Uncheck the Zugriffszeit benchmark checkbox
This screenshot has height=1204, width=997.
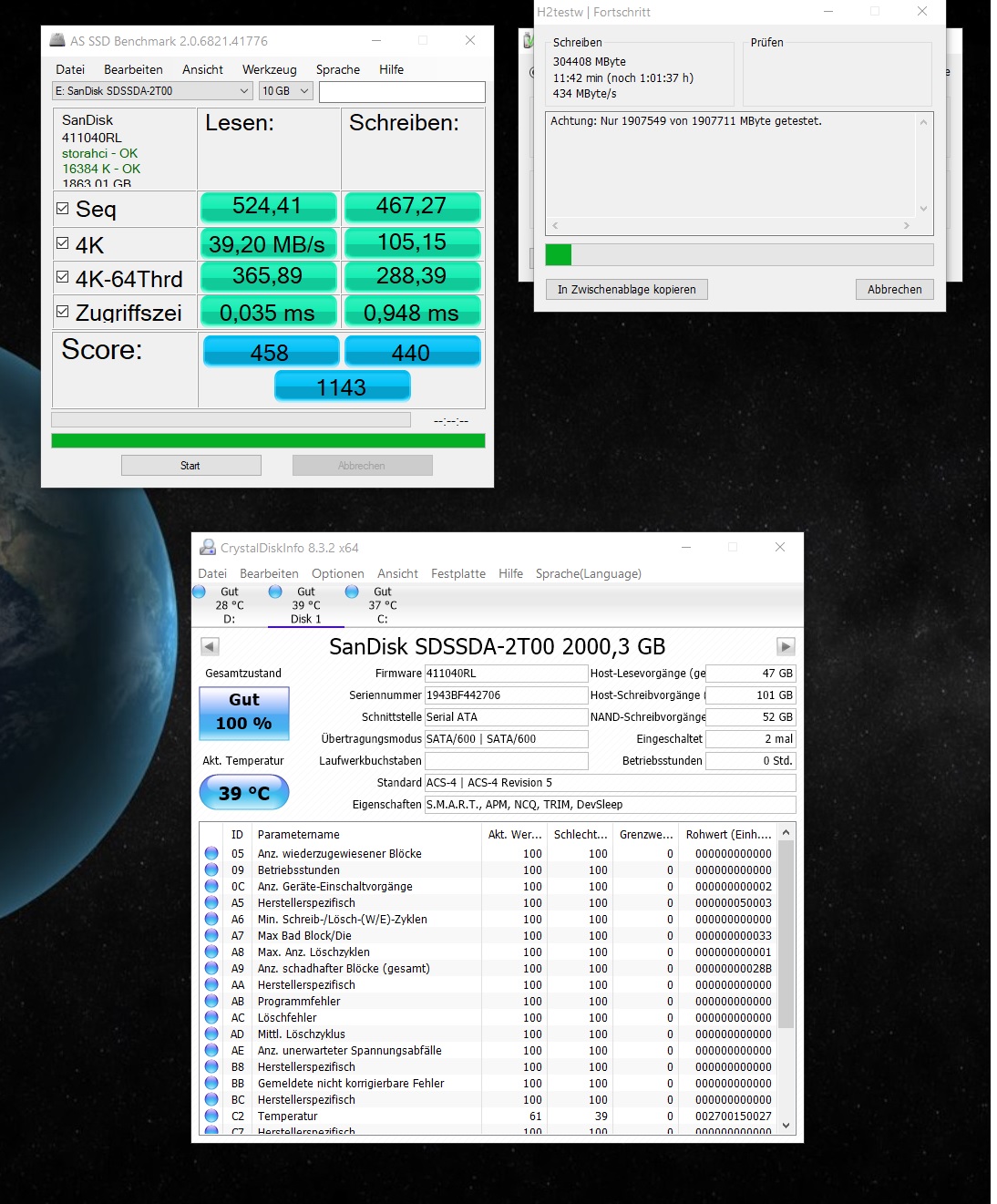click(63, 311)
